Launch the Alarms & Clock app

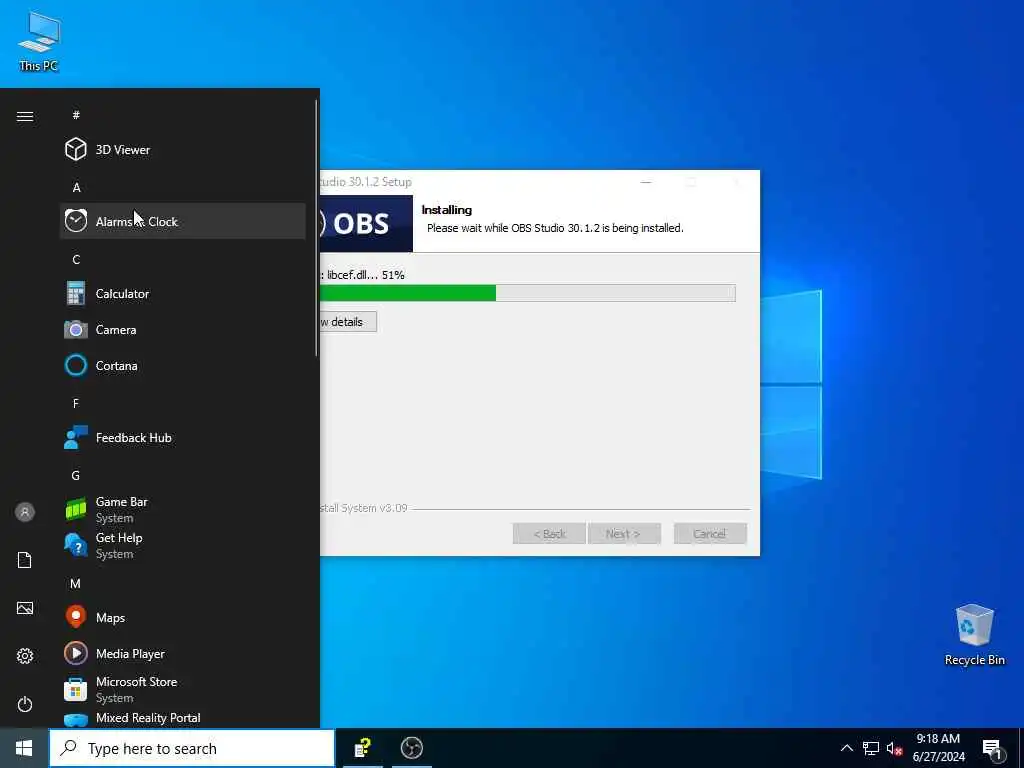pyautogui.click(x=182, y=221)
